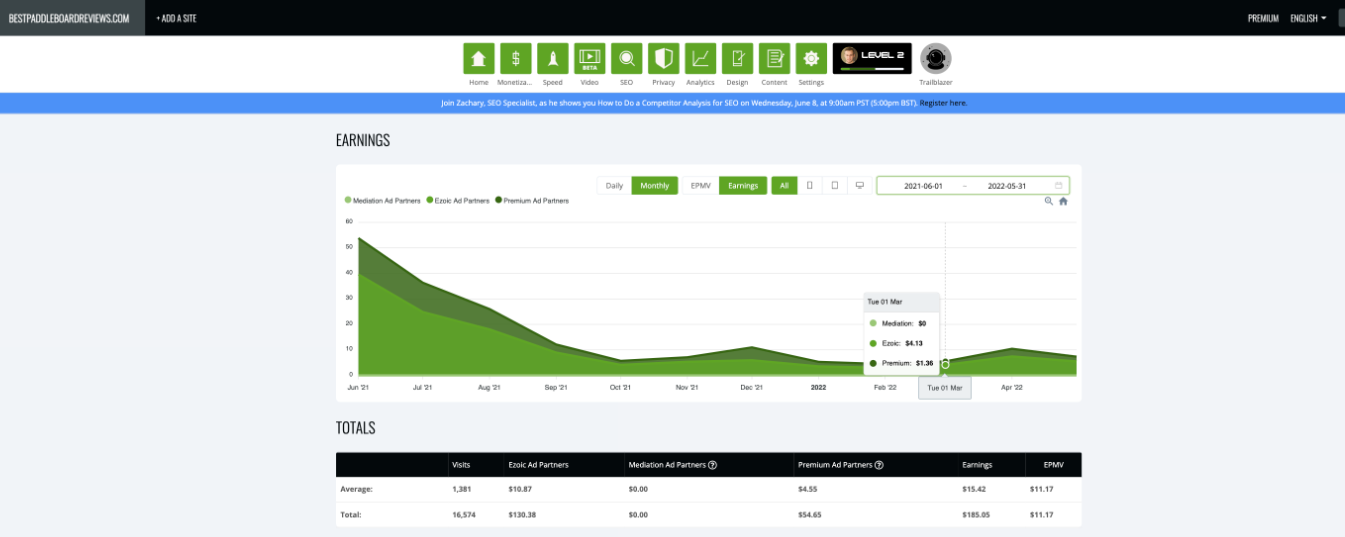
Task: Click total earnings value $185.05
Action: pos(977,515)
